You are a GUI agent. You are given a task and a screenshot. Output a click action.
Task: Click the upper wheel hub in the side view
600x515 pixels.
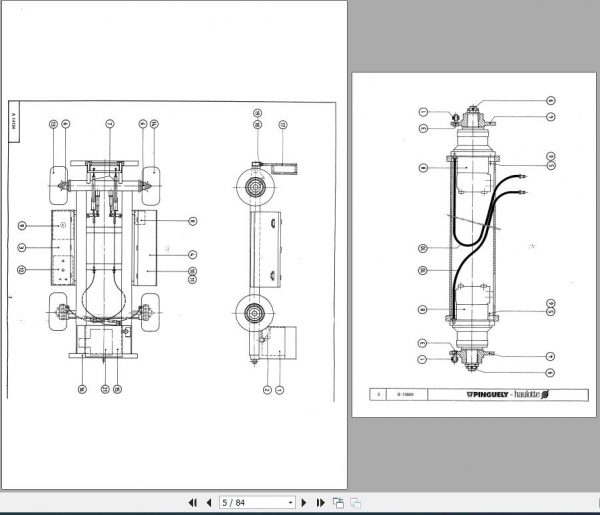[255, 187]
